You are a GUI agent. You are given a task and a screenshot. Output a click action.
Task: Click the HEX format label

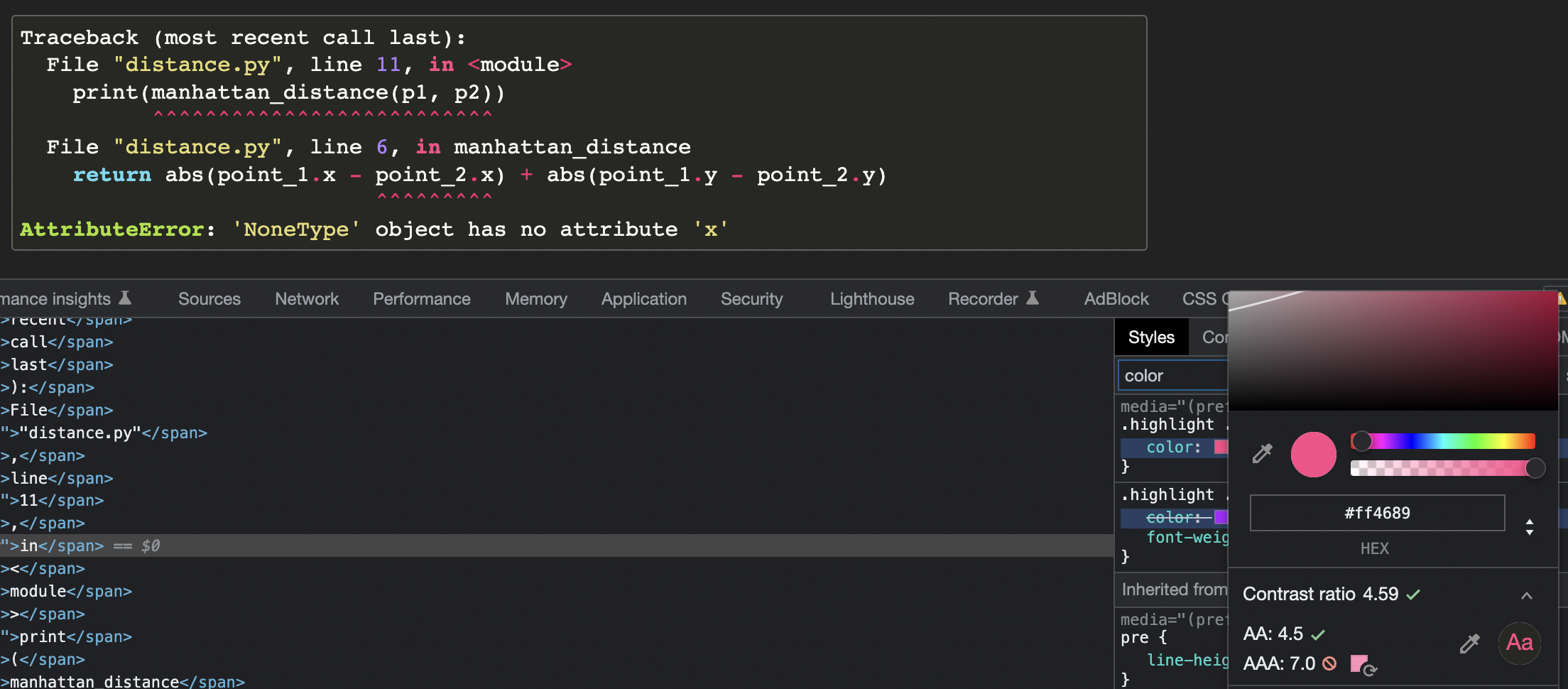(1374, 548)
